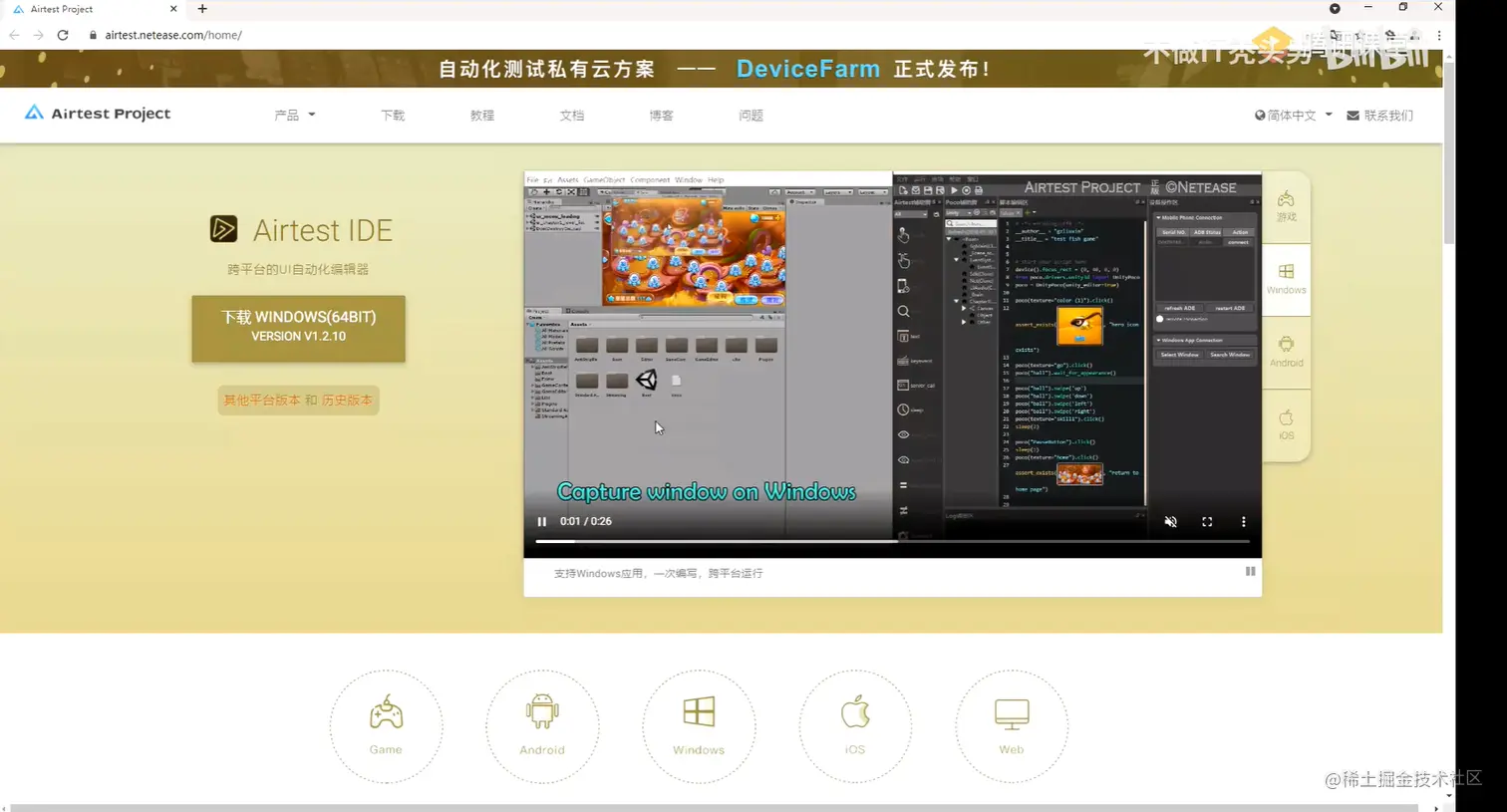Go back with the browser back arrow

click(14, 35)
